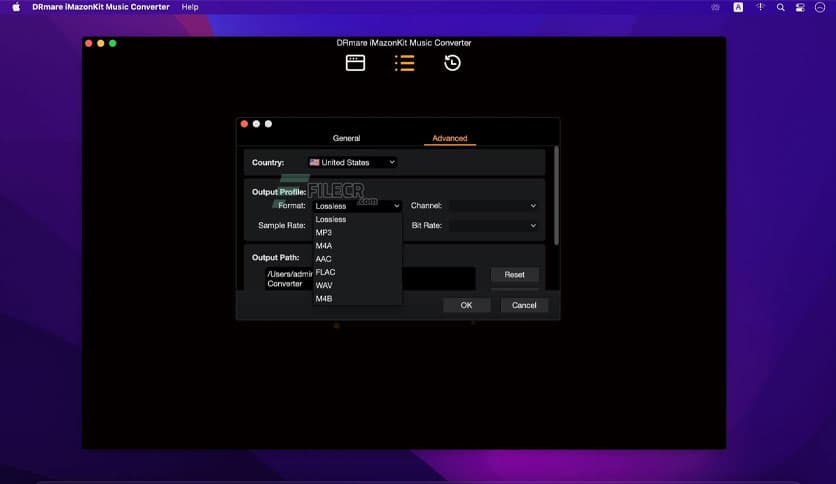Screen dimensions: 836x484
Task: Click the input source A icon
Action: pos(738,7)
